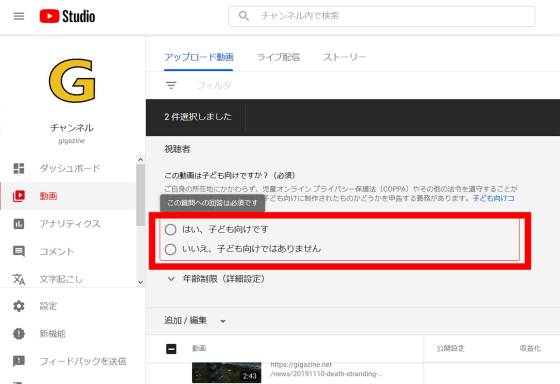Click the フィルタ filter input
This screenshot has height=384, width=560.
click(x=214, y=85)
